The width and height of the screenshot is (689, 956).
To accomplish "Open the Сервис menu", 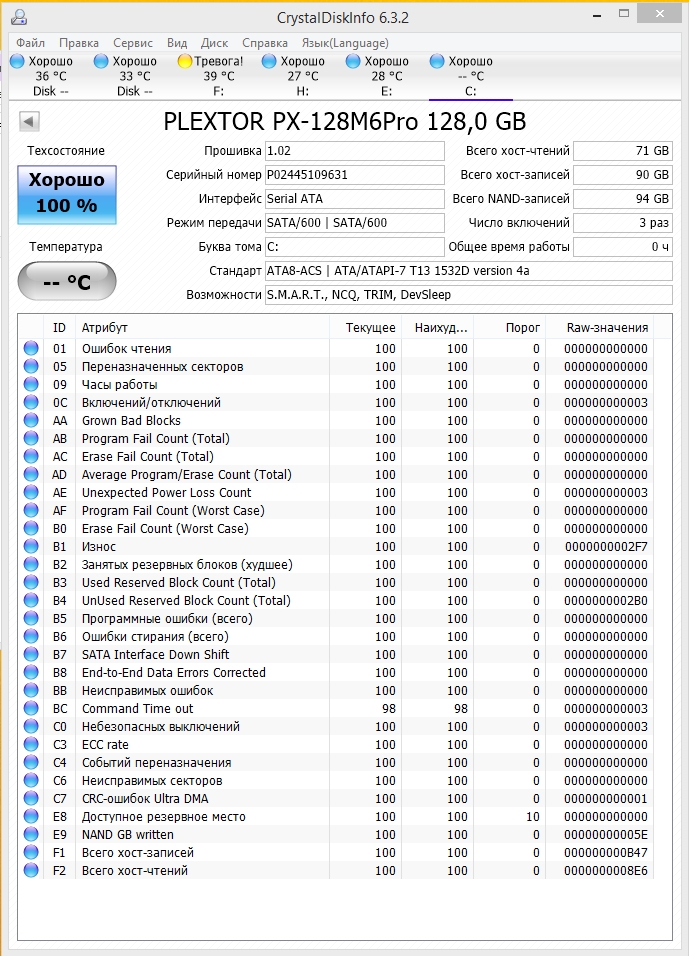I will tap(133, 43).
